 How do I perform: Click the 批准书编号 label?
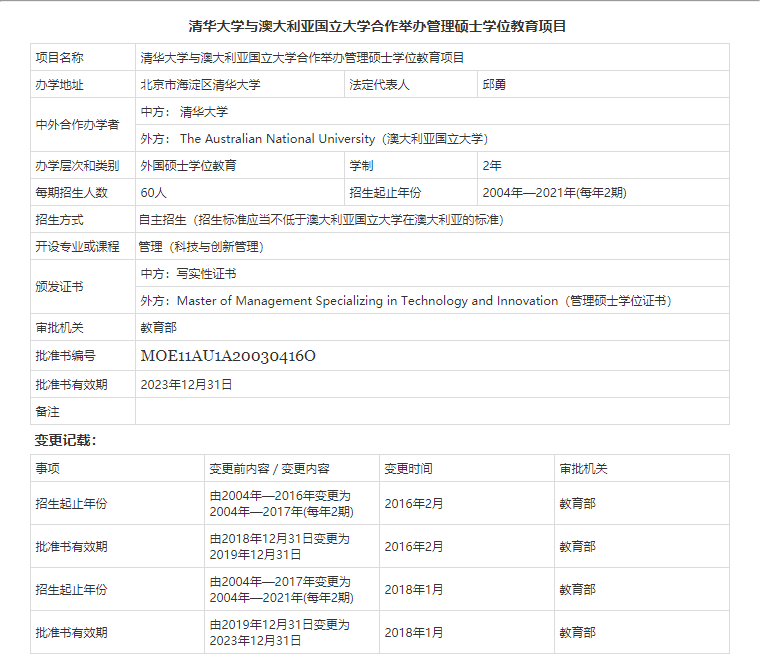[66, 356]
